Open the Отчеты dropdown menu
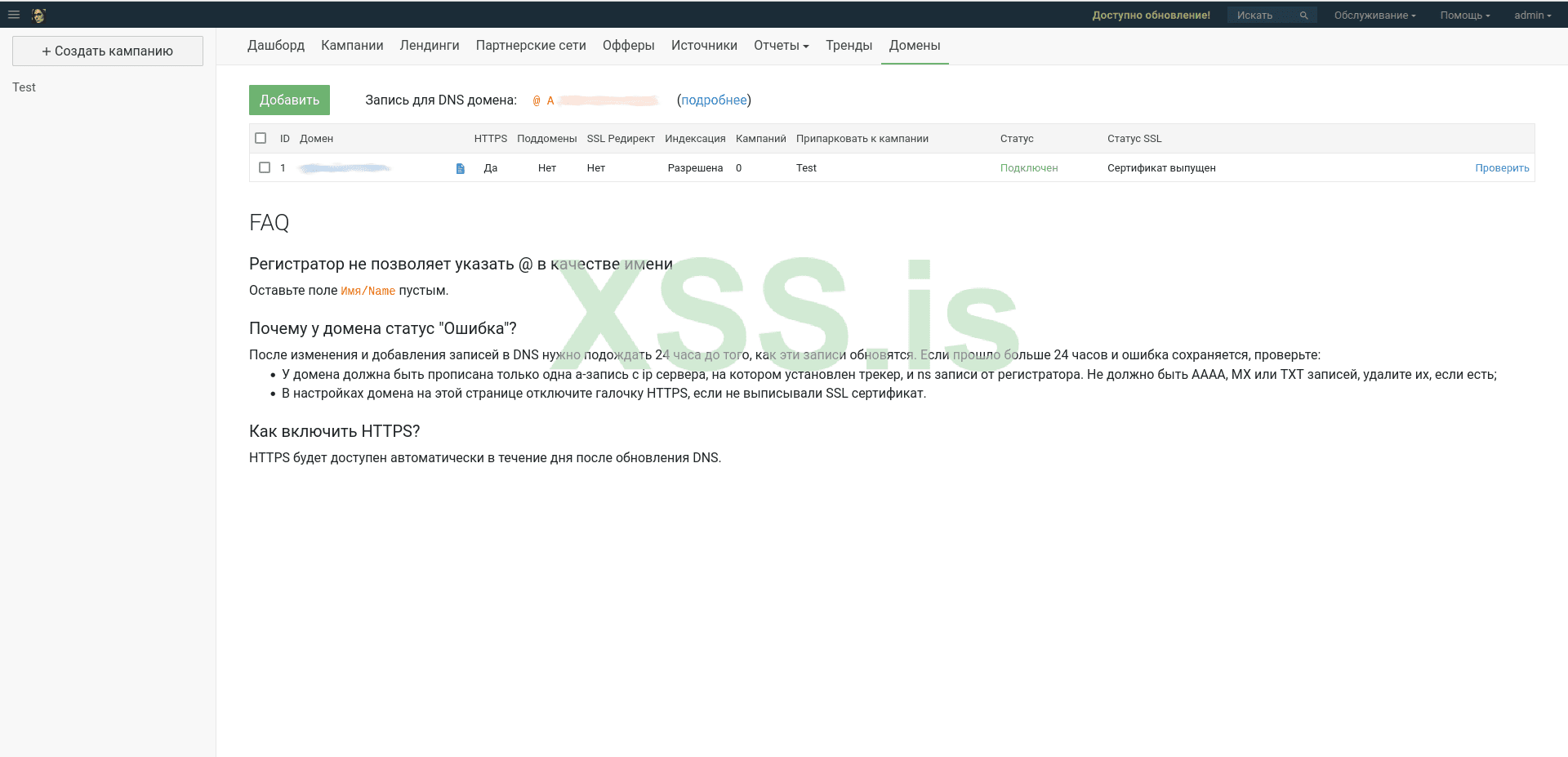The width and height of the screenshot is (1568, 757). pyautogui.click(x=782, y=46)
